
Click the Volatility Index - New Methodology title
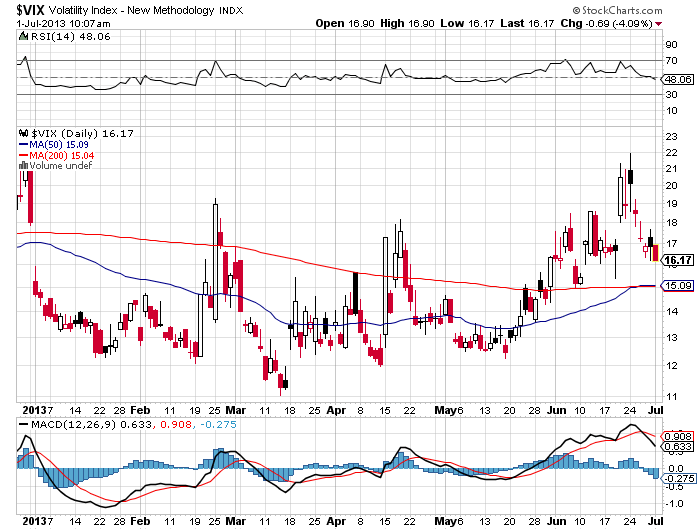click(132, 10)
